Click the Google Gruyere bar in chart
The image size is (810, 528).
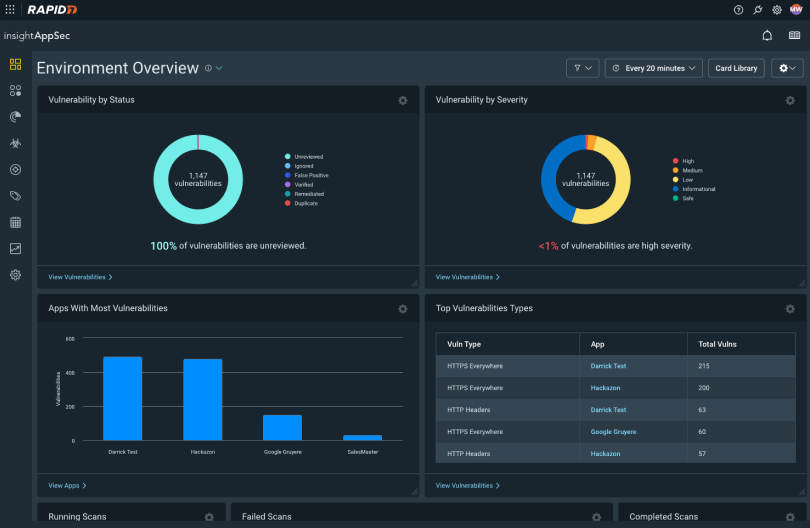pyautogui.click(x=283, y=427)
